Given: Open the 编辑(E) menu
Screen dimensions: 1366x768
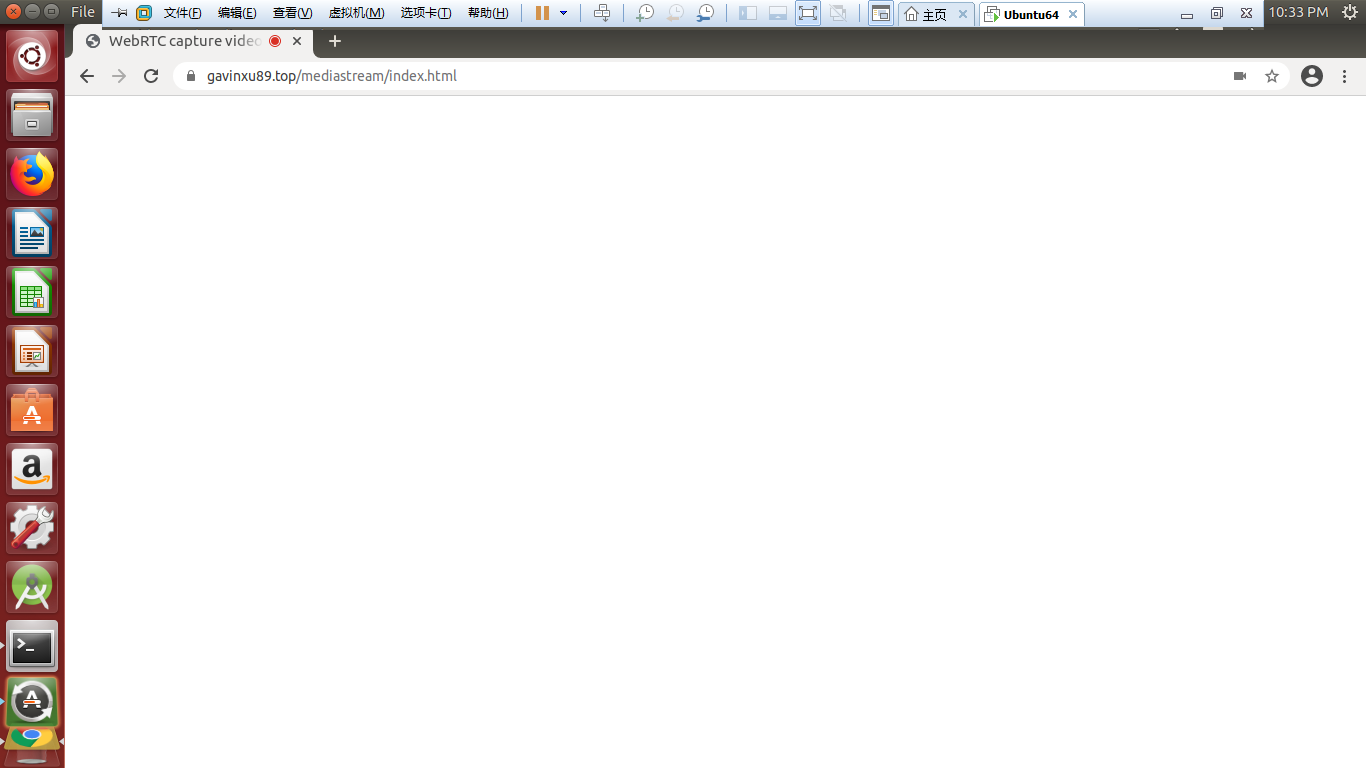Looking at the screenshot, I should [x=237, y=13].
